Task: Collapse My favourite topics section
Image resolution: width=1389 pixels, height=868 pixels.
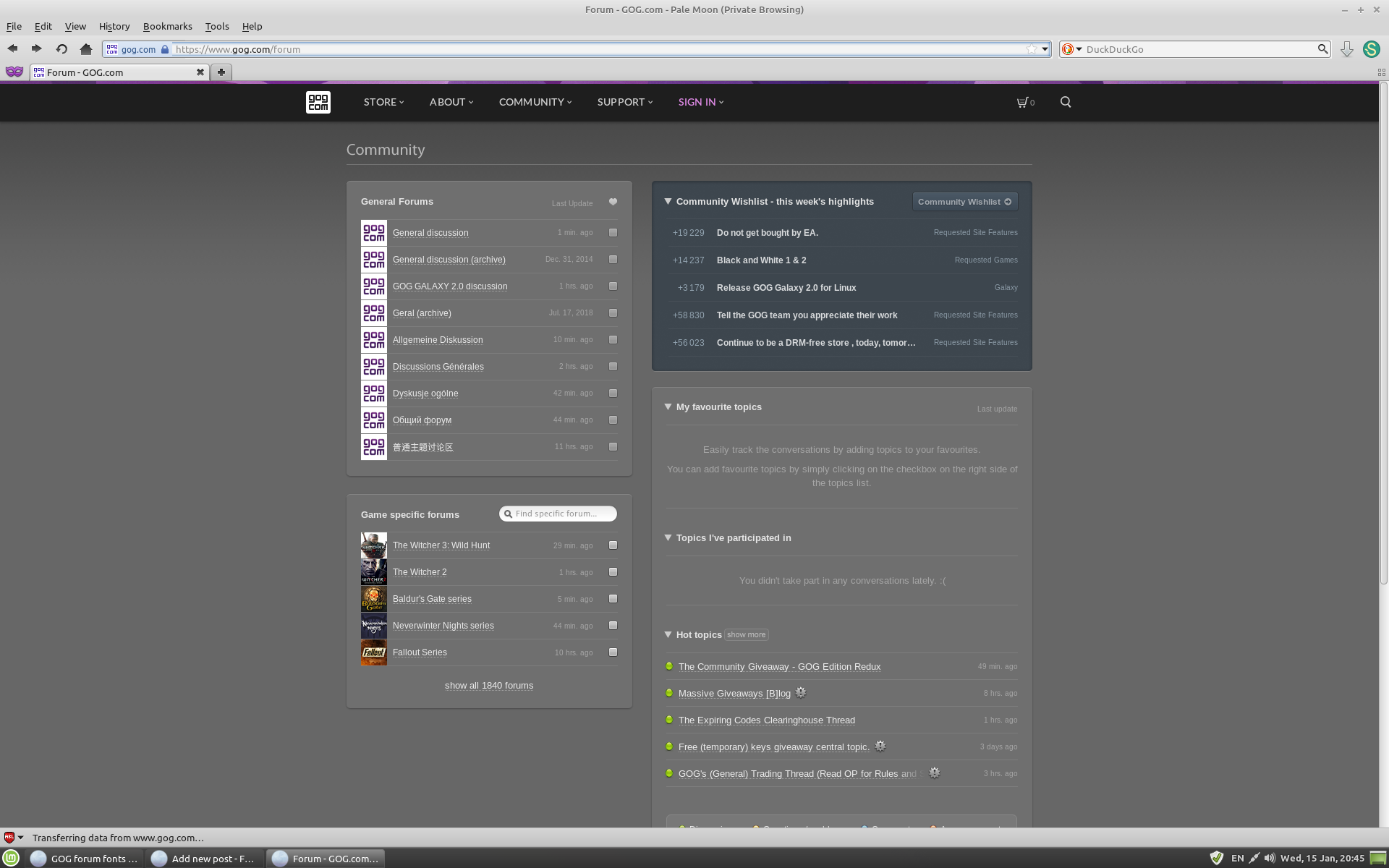Action: coord(668,407)
